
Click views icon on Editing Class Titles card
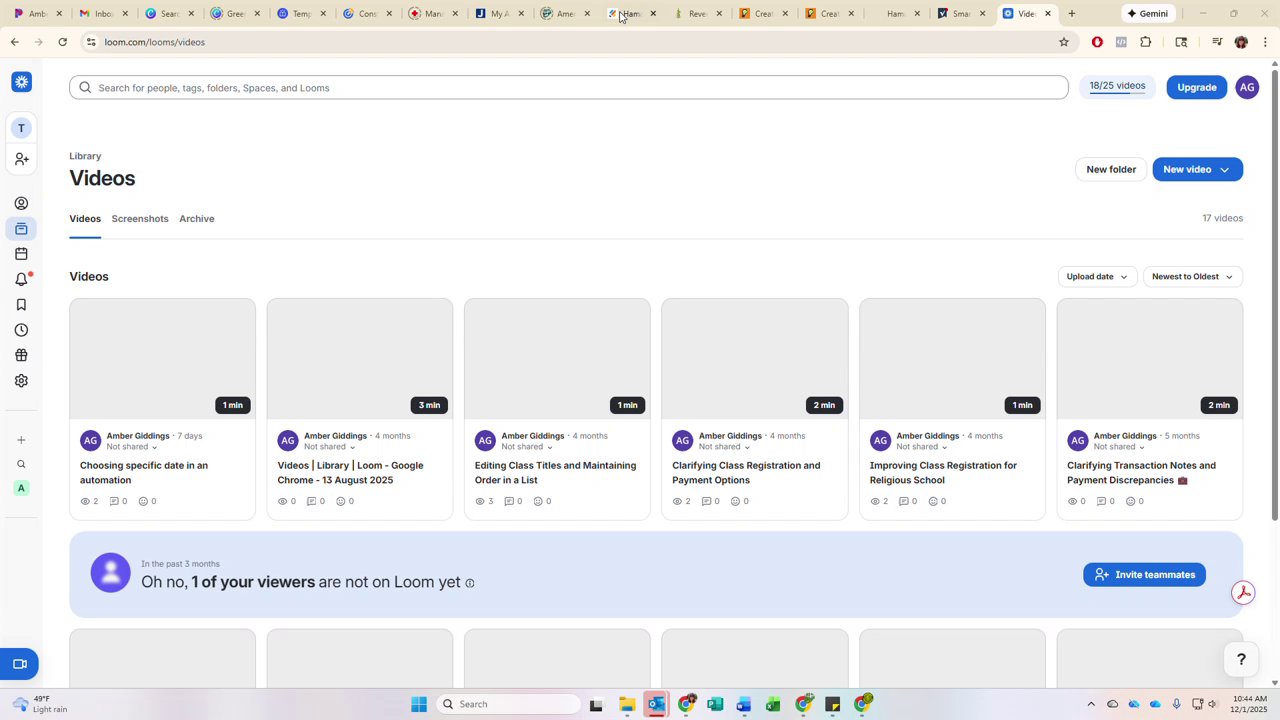point(480,501)
